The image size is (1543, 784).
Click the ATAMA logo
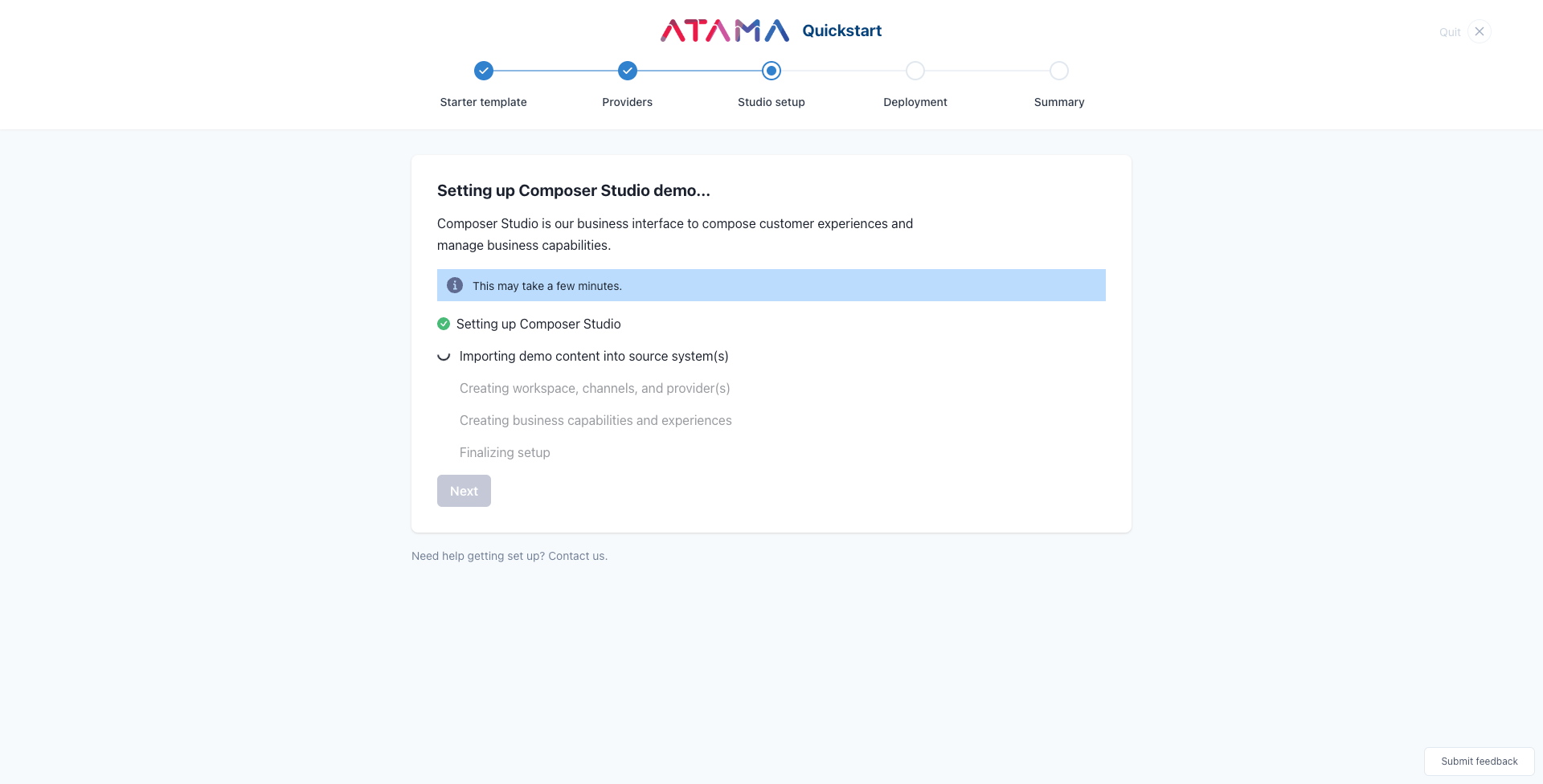click(x=724, y=31)
